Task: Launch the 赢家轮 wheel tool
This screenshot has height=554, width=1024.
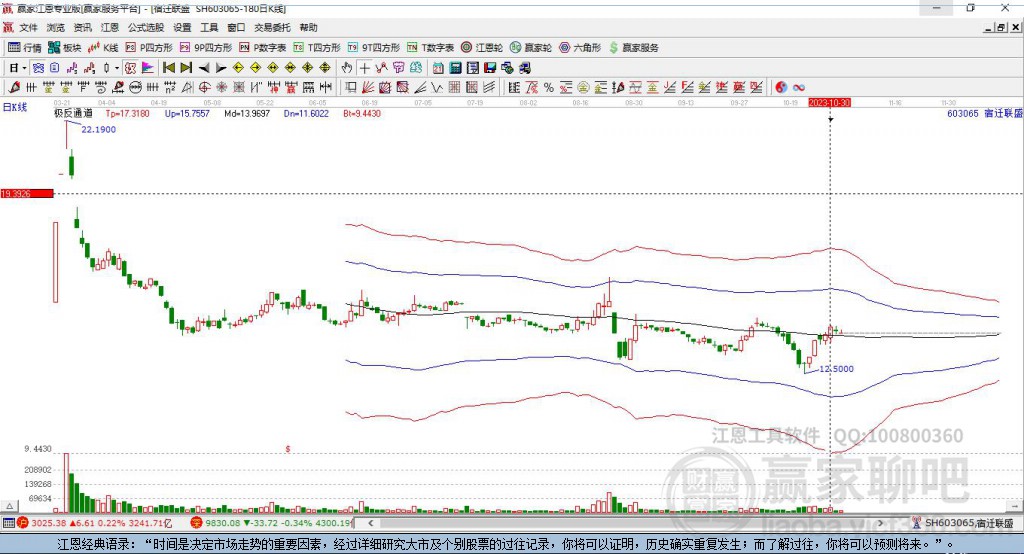Action: pos(531,48)
